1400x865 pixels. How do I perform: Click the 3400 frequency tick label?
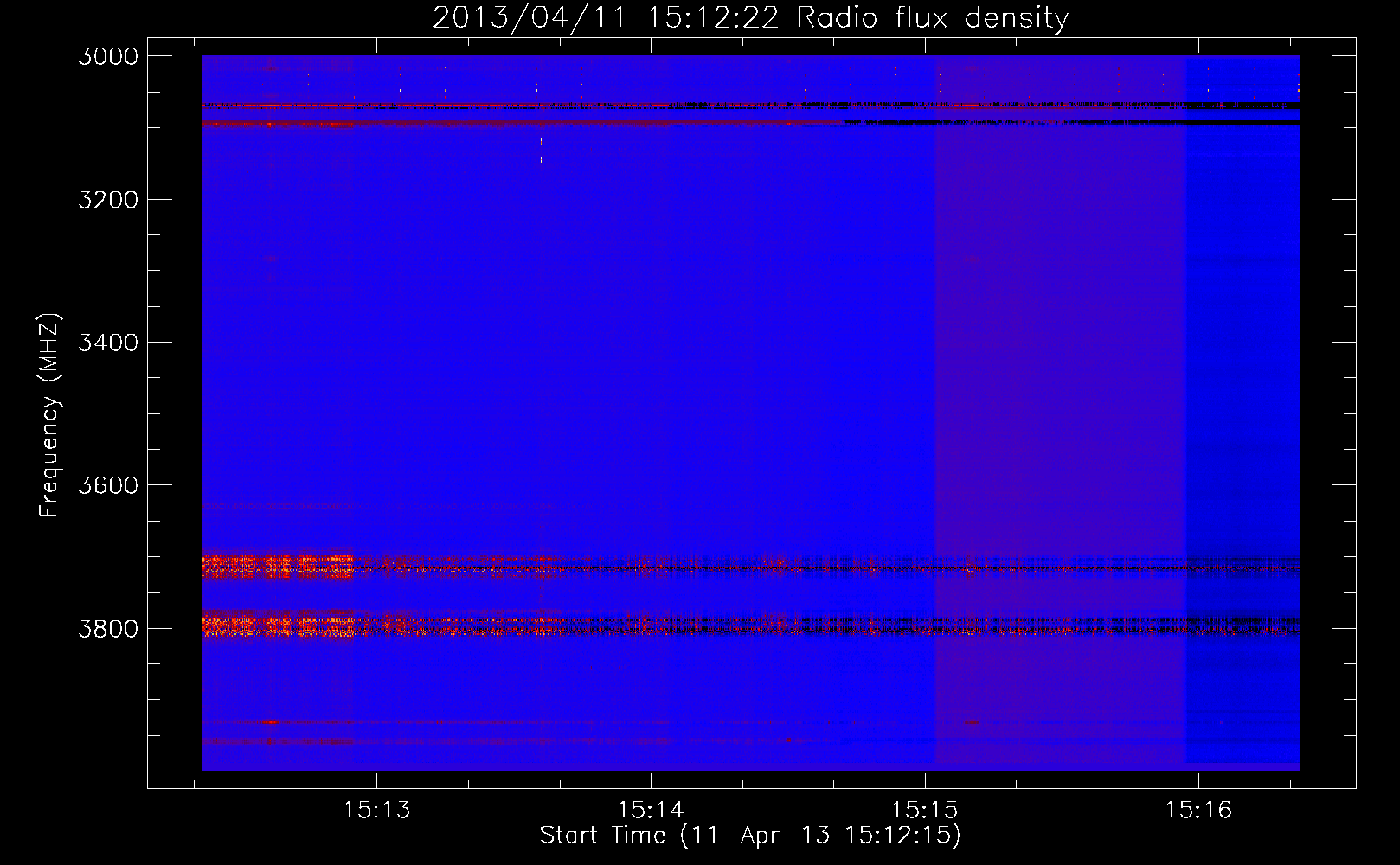[x=108, y=343]
